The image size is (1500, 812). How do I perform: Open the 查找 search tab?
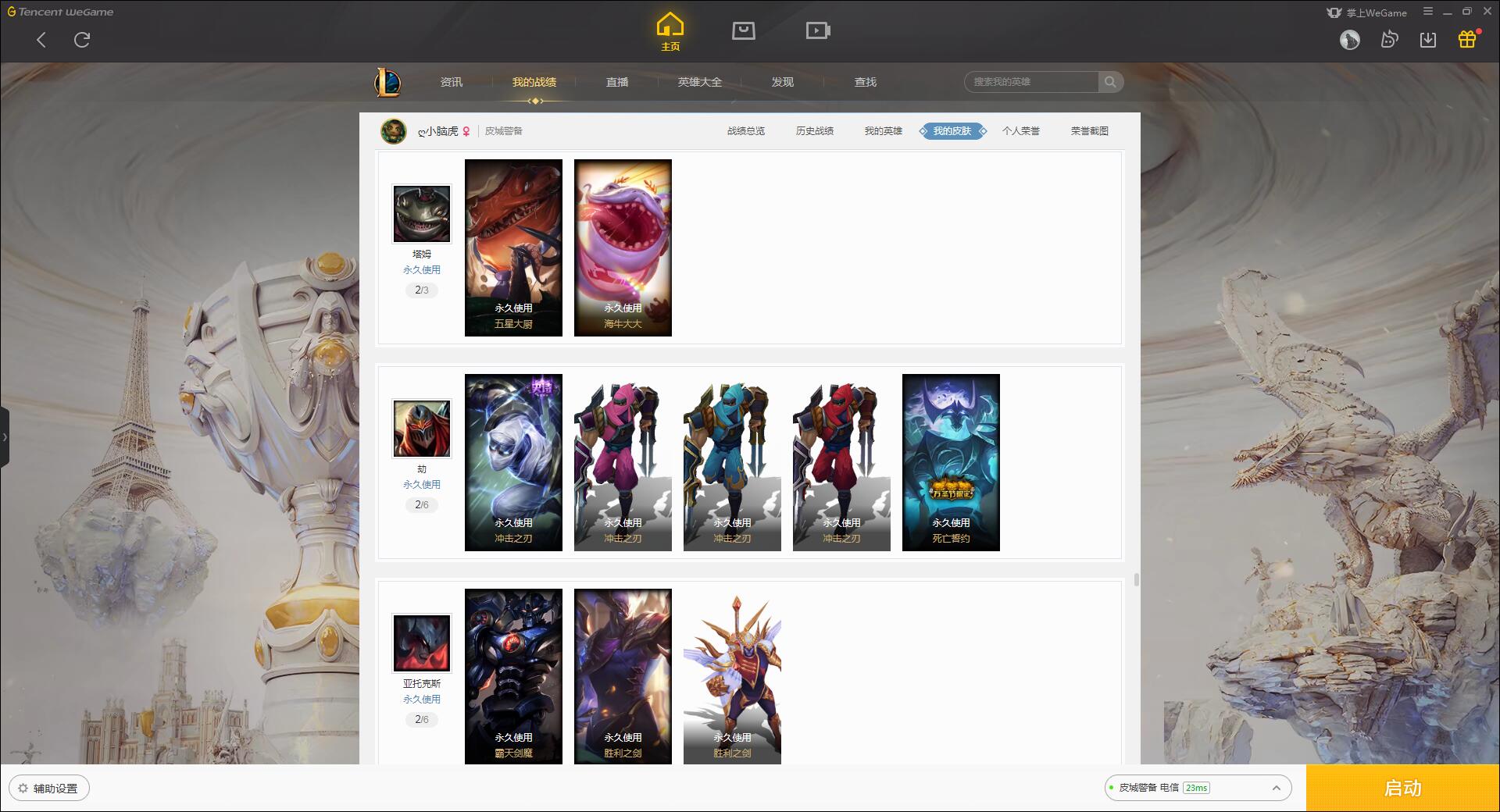pyautogui.click(x=866, y=82)
